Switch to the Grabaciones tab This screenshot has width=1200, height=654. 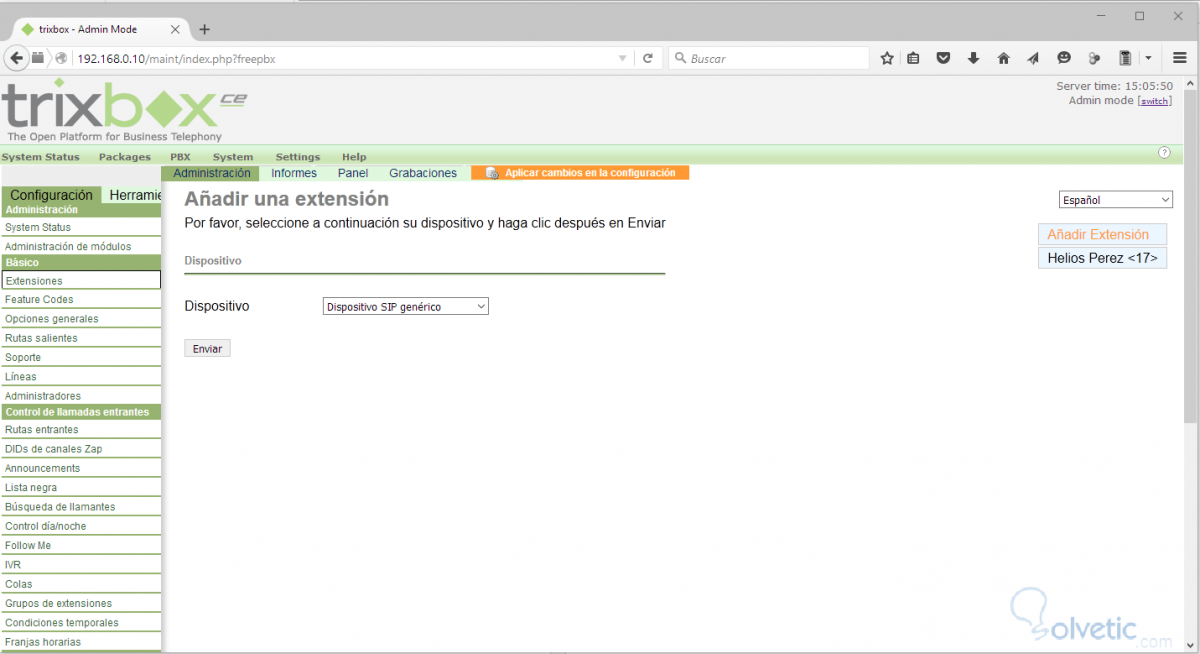(422, 172)
